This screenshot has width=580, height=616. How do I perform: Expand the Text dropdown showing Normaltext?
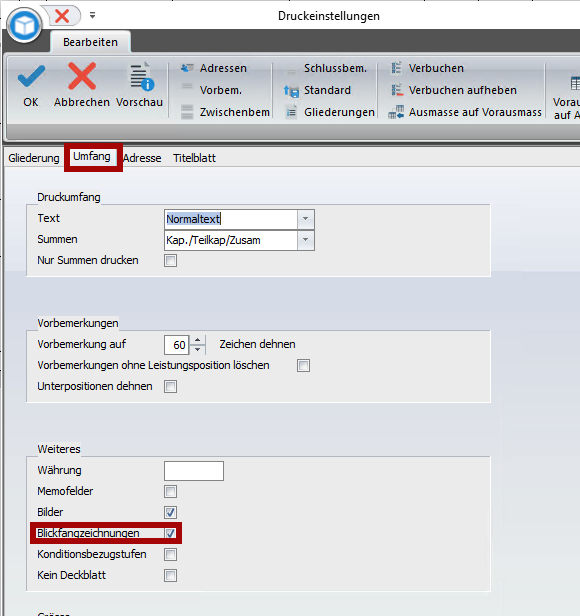pos(305,219)
